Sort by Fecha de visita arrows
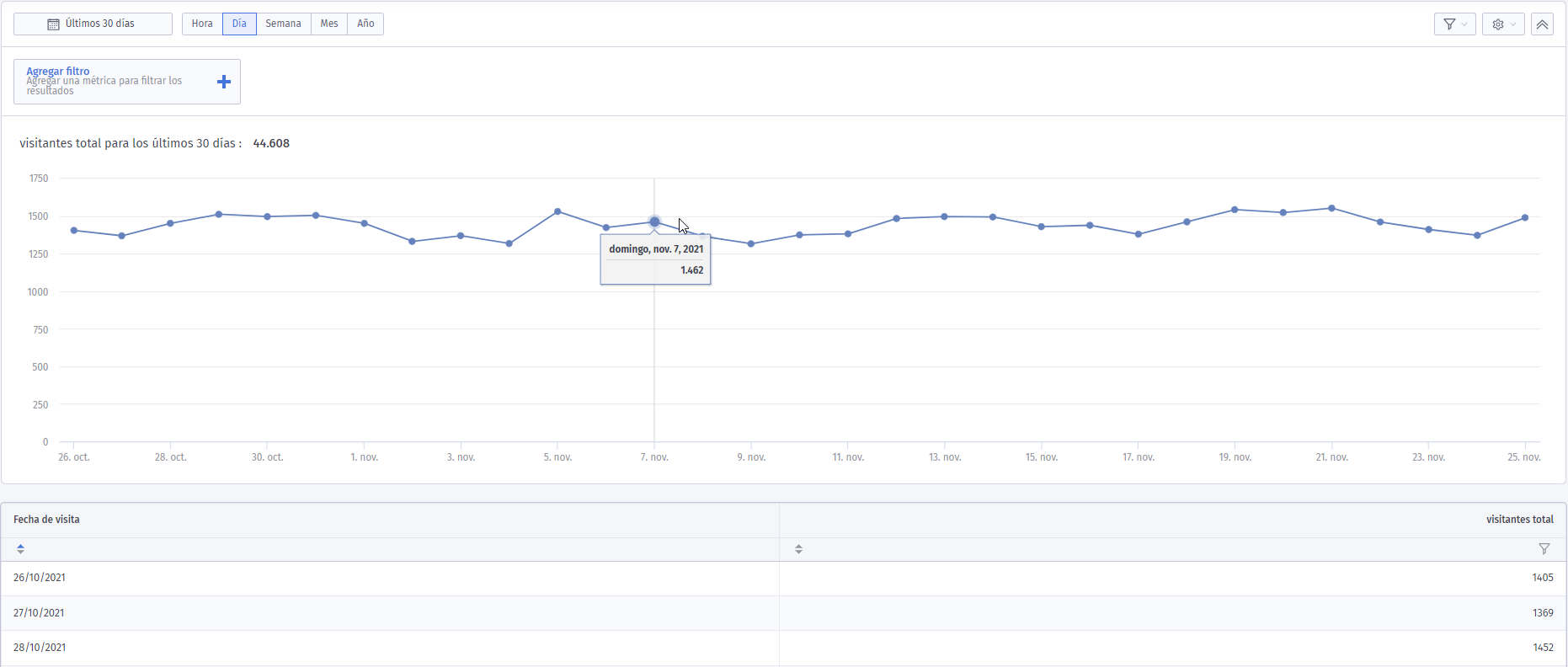Screen dimensions: 1568x667 [x=20, y=549]
